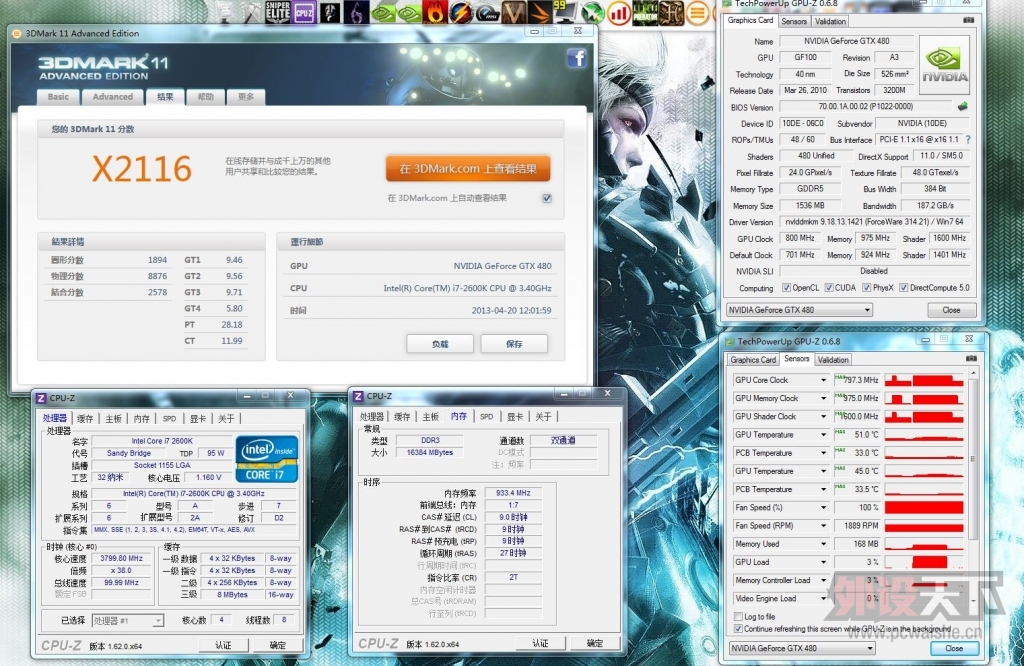Click the 保存 button in 3DMark 11
Image resolution: width=1024 pixels, height=666 pixels.
pos(514,344)
